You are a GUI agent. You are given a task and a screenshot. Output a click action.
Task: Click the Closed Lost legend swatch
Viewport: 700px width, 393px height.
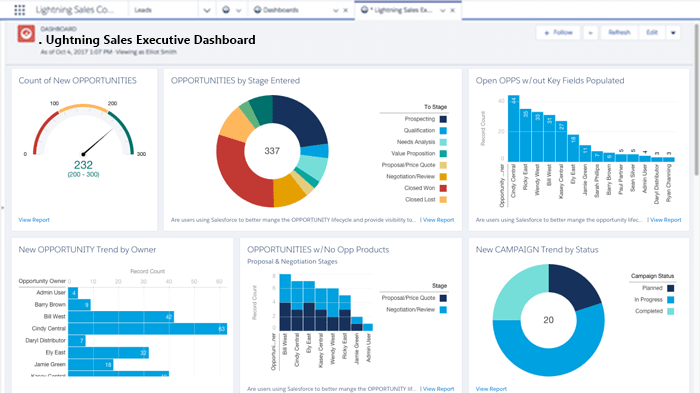[x=443, y=200]
